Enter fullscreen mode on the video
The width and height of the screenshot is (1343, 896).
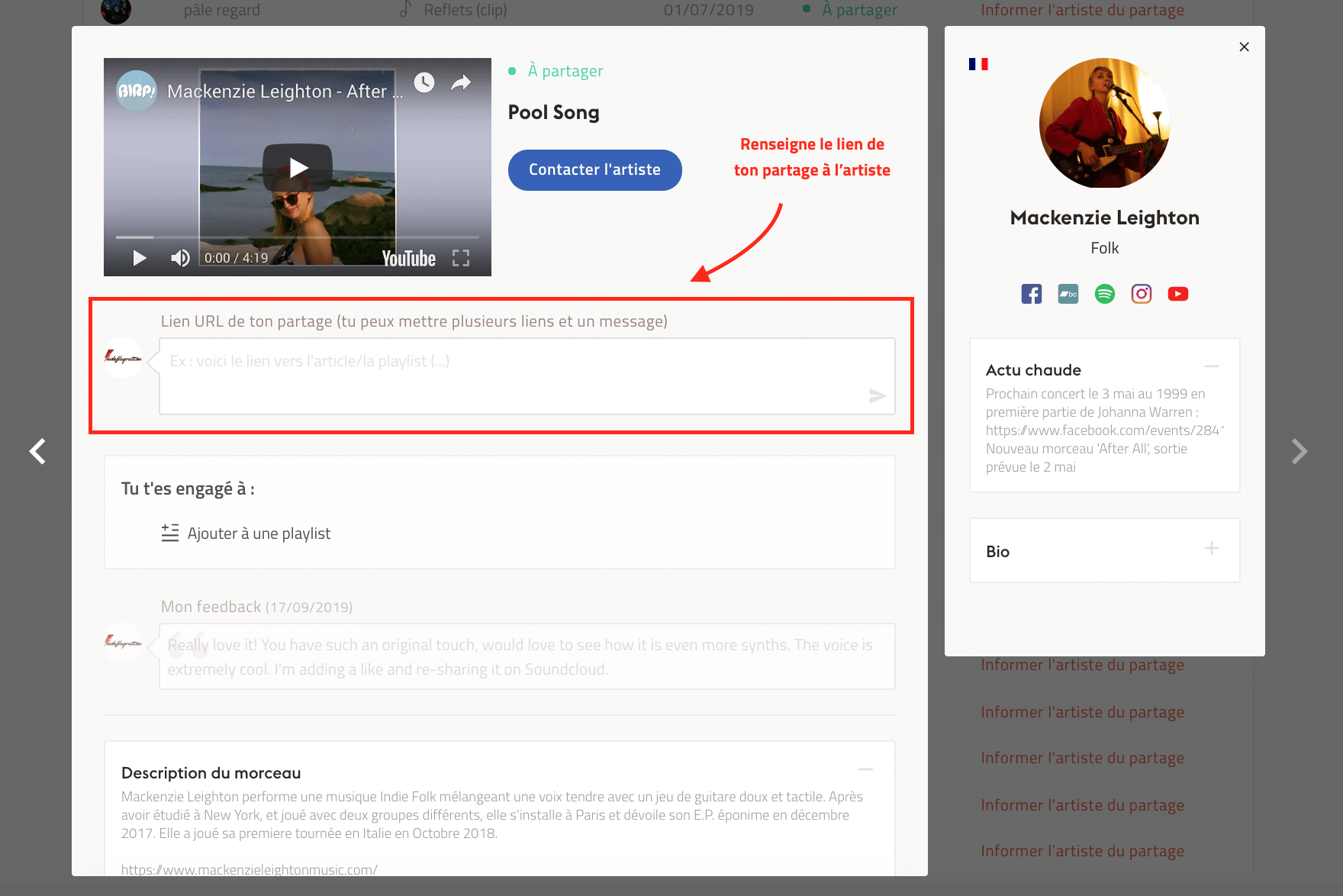pos(461,258)
